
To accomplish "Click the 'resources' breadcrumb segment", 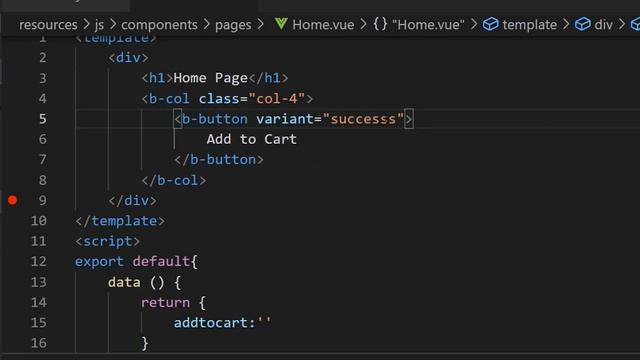I will 48,25.
